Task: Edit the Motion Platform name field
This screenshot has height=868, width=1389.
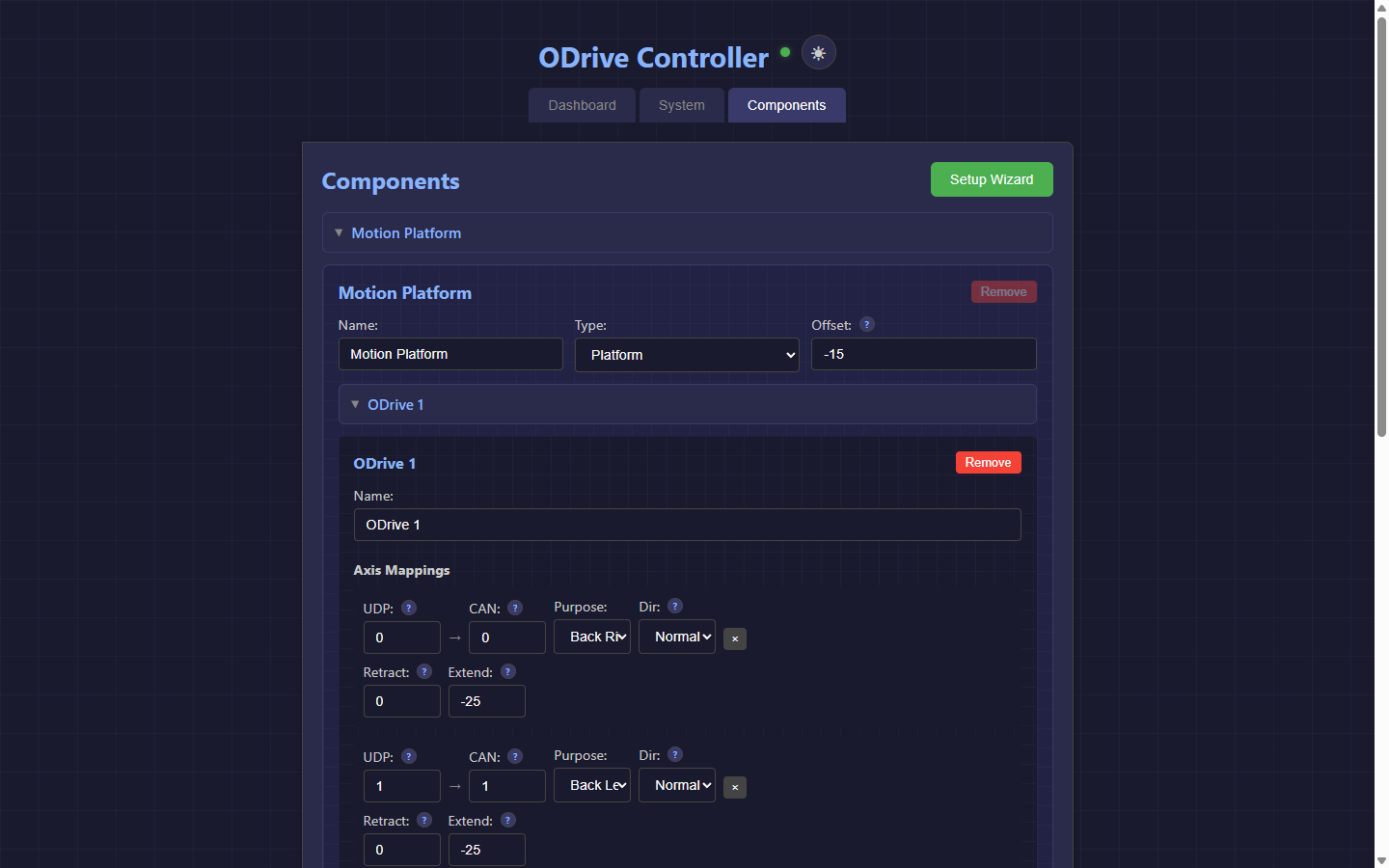Action: pyautogui.click(x=450, y=354)
